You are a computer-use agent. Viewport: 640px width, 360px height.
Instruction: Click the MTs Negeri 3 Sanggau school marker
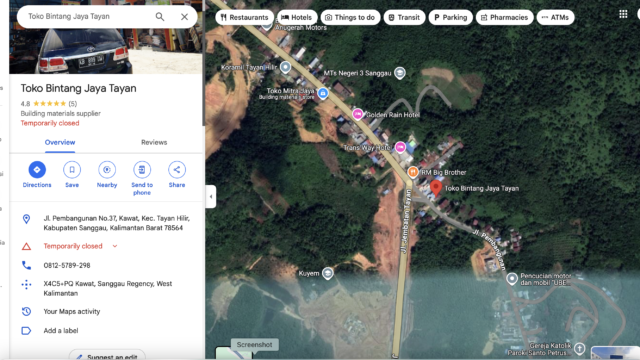coord(400,73)
